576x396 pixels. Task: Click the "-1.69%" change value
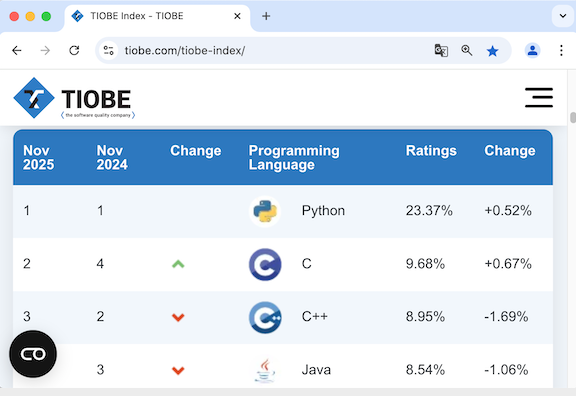pyautogui.click(x=506, y=316)
